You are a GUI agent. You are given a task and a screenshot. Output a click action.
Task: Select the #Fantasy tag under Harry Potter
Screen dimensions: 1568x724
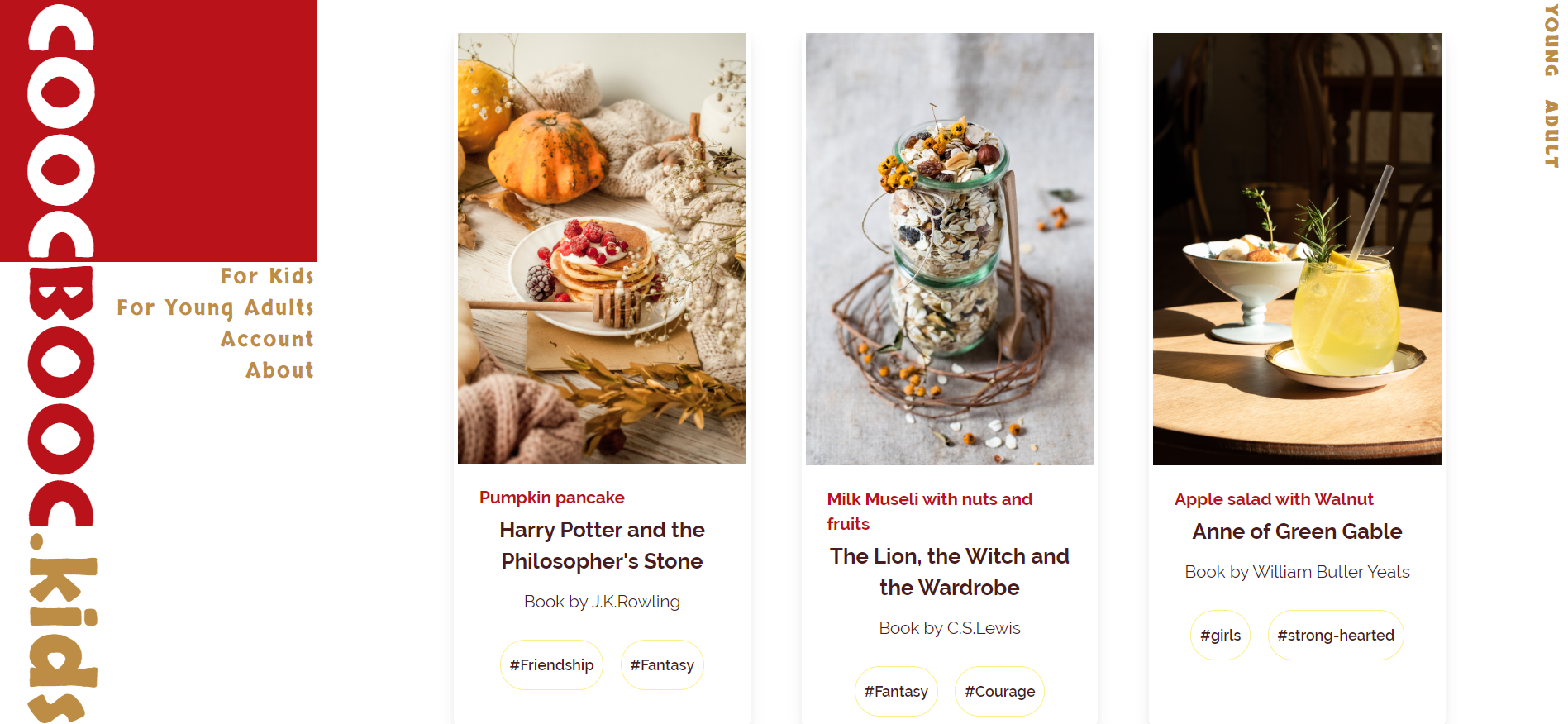click(662, 664)
